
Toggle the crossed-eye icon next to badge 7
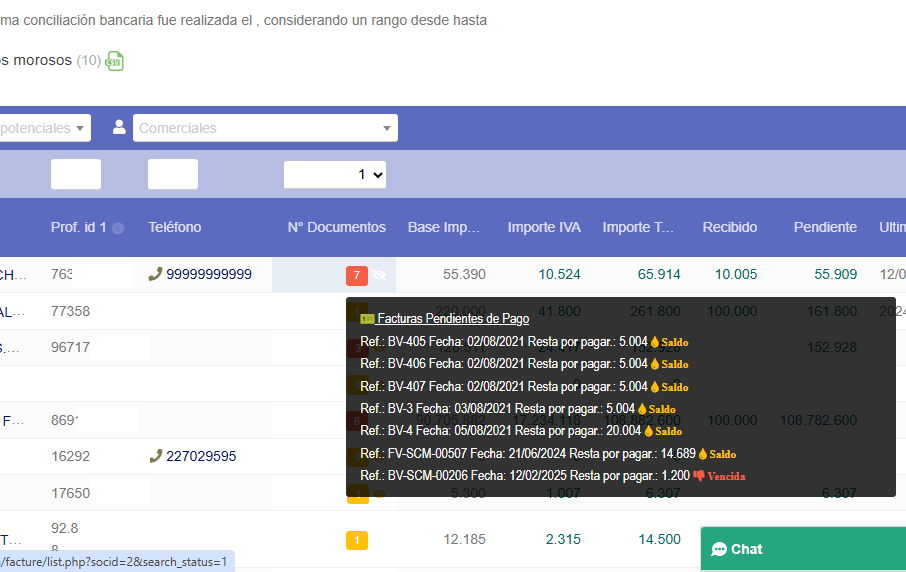click(x=379, y=275)
